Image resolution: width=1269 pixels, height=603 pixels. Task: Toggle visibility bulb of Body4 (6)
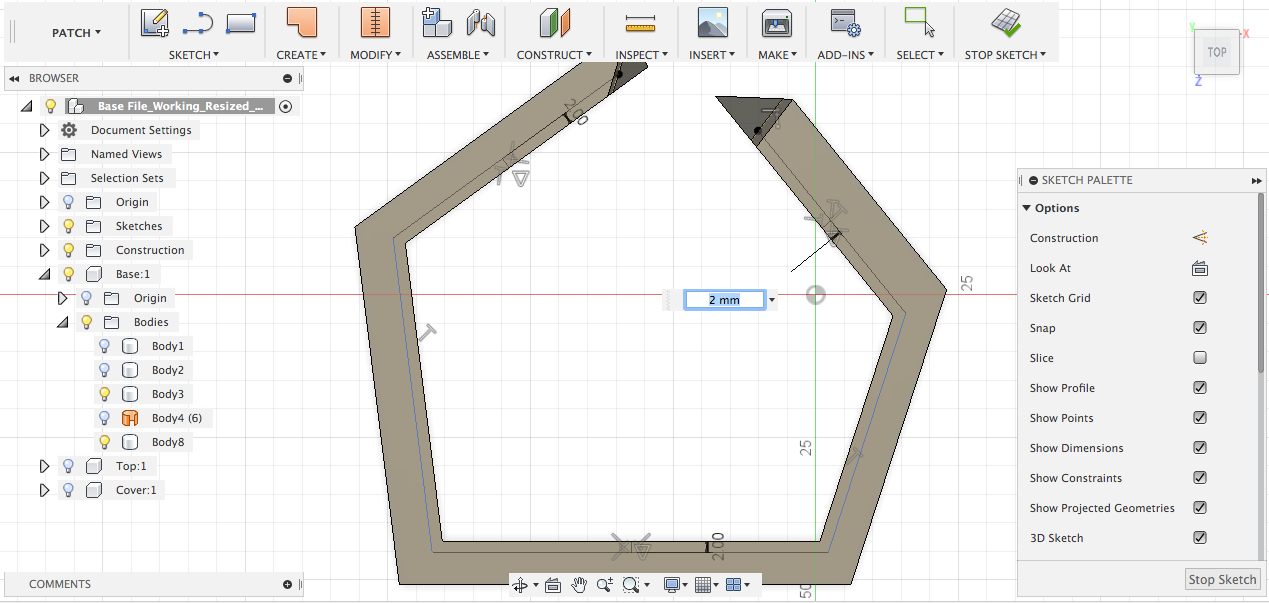coord(104,418)
